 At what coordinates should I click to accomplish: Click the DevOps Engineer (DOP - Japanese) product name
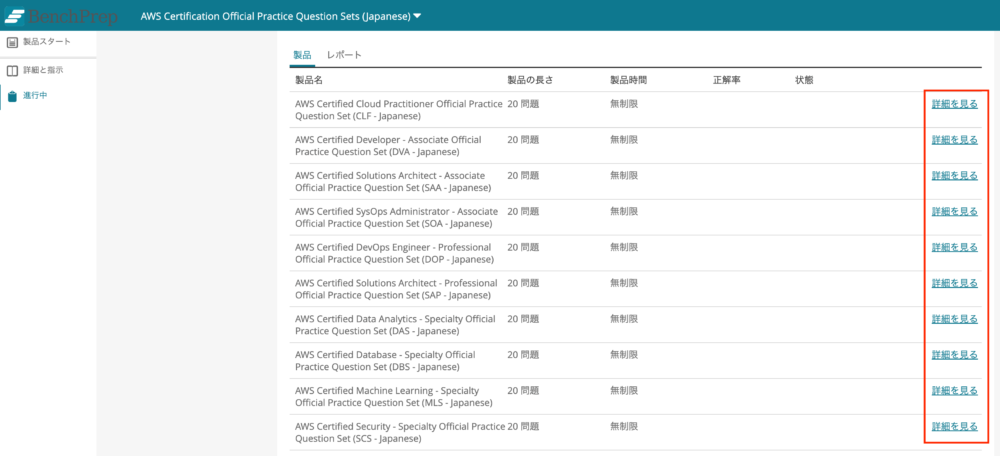[394, 253]
